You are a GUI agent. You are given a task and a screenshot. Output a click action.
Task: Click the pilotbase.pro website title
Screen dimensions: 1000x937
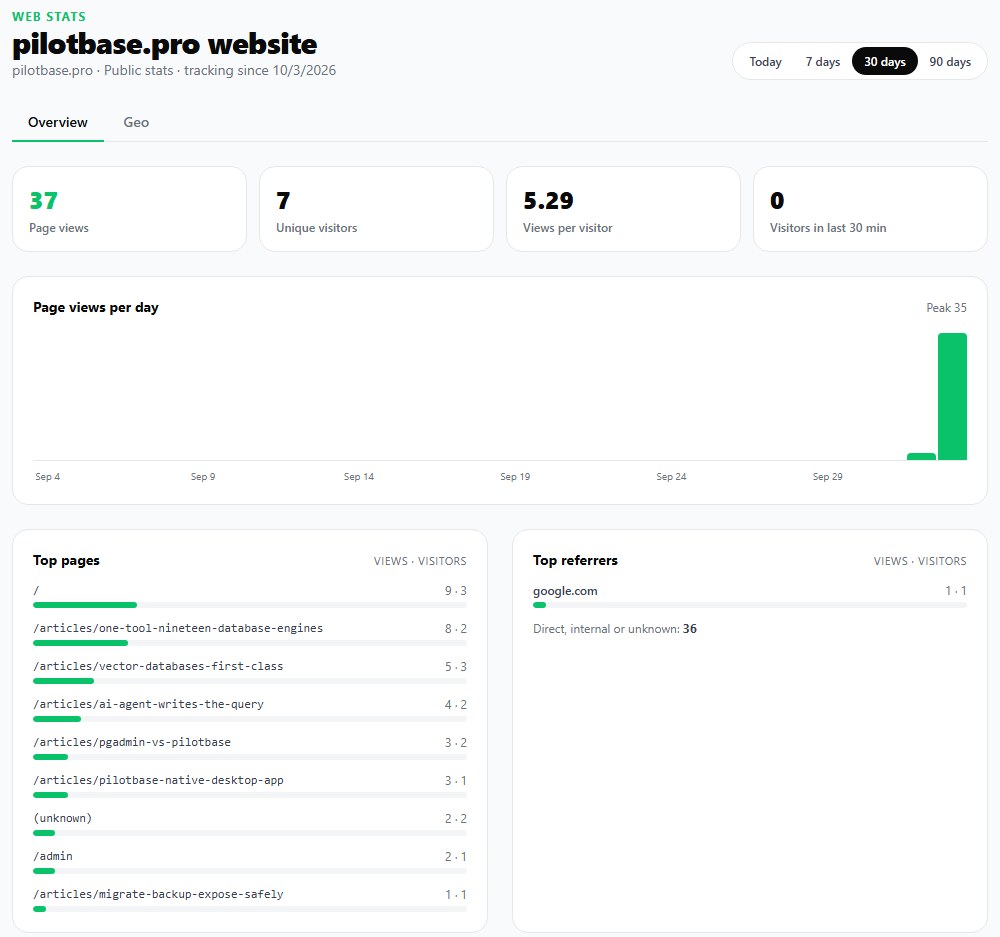coord(165,44)
